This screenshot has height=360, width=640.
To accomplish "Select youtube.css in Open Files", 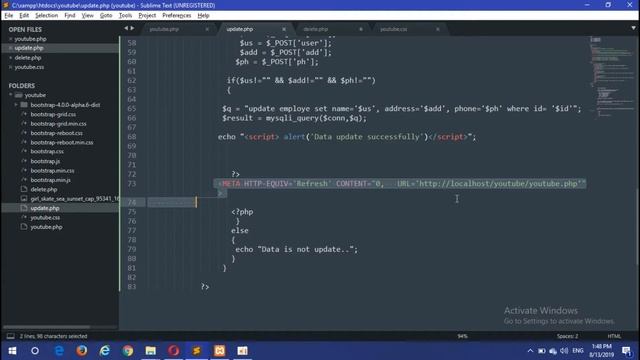I will [29, 67].
